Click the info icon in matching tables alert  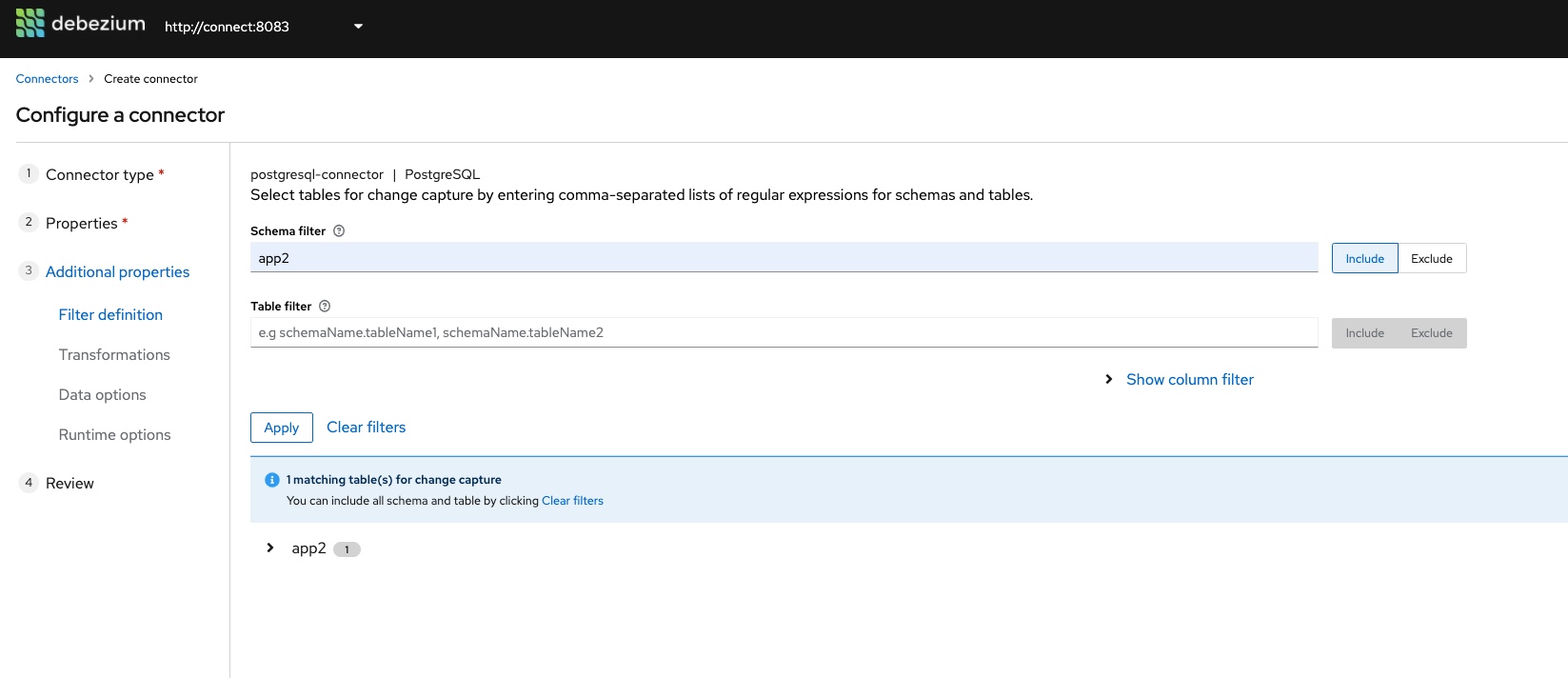(271, 480)
